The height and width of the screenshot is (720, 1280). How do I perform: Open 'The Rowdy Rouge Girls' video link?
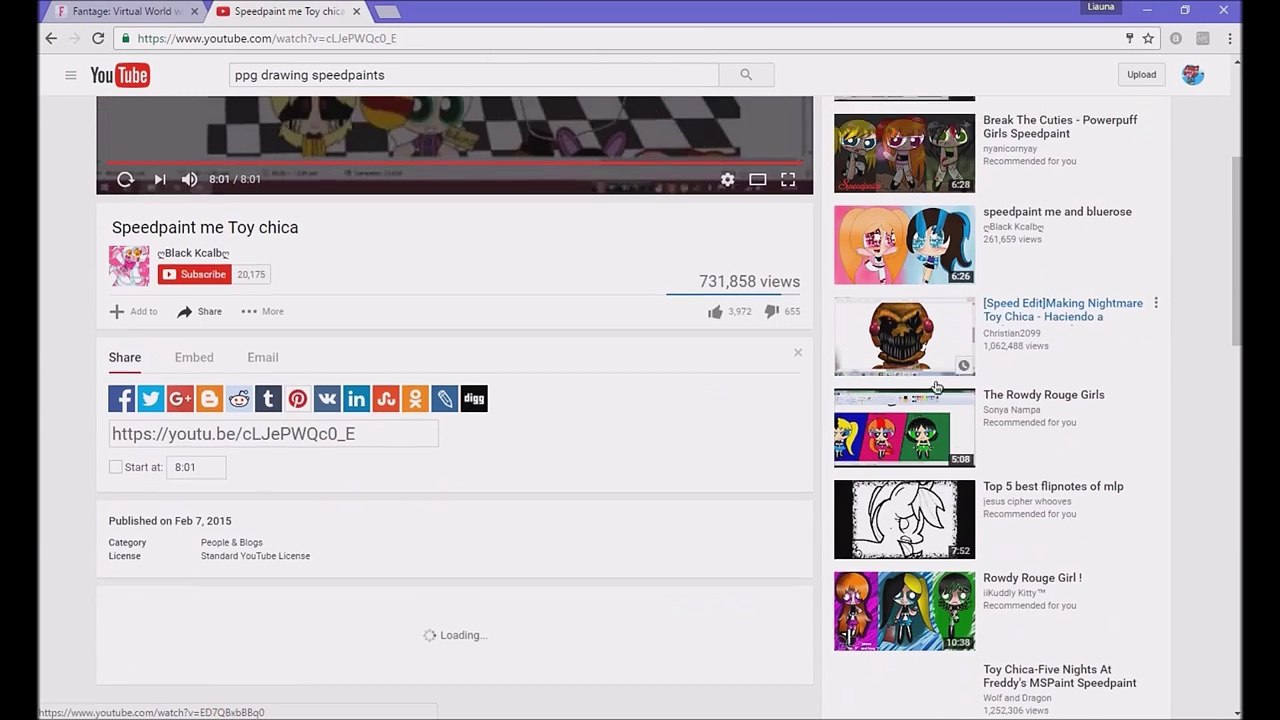[x=1044, y=395]
